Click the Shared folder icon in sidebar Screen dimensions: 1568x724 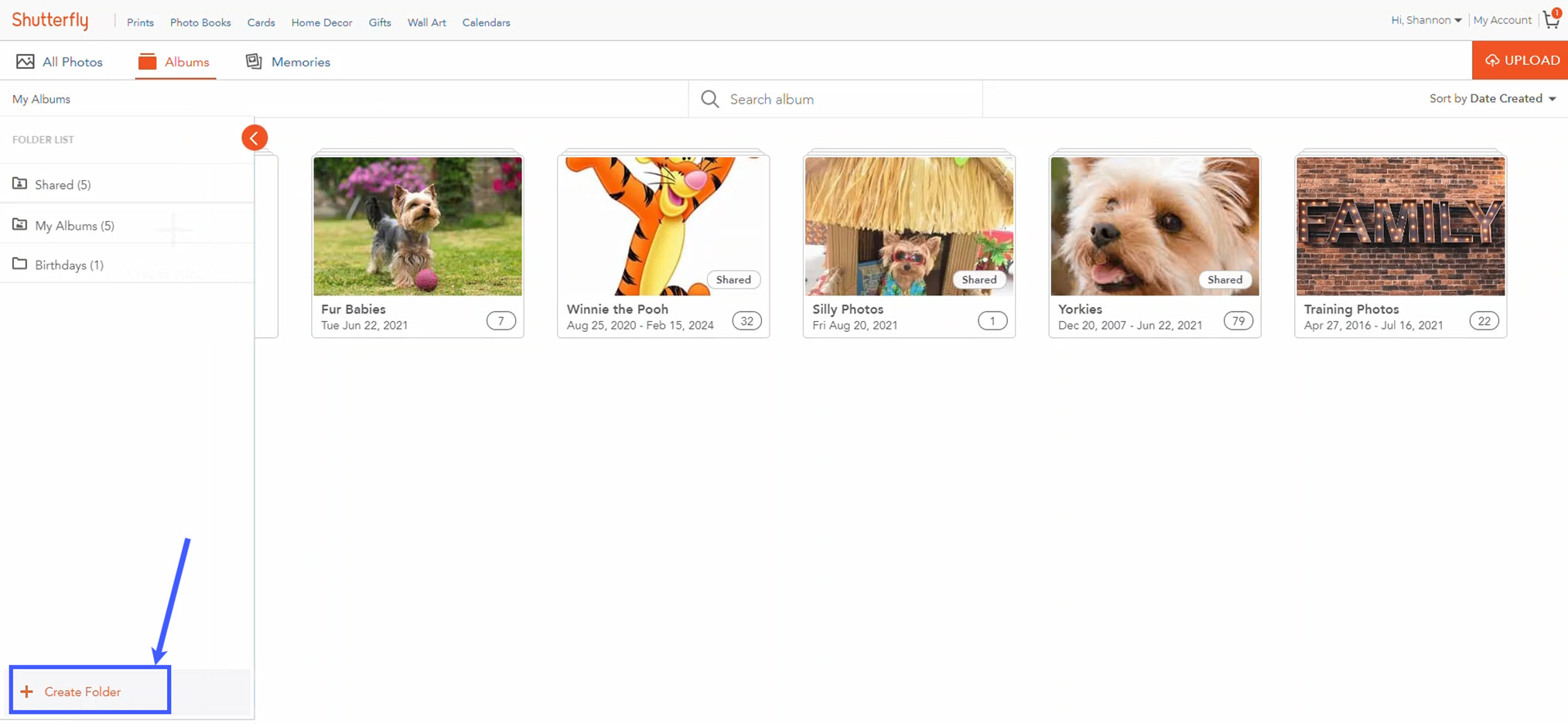tap(20, 183)
